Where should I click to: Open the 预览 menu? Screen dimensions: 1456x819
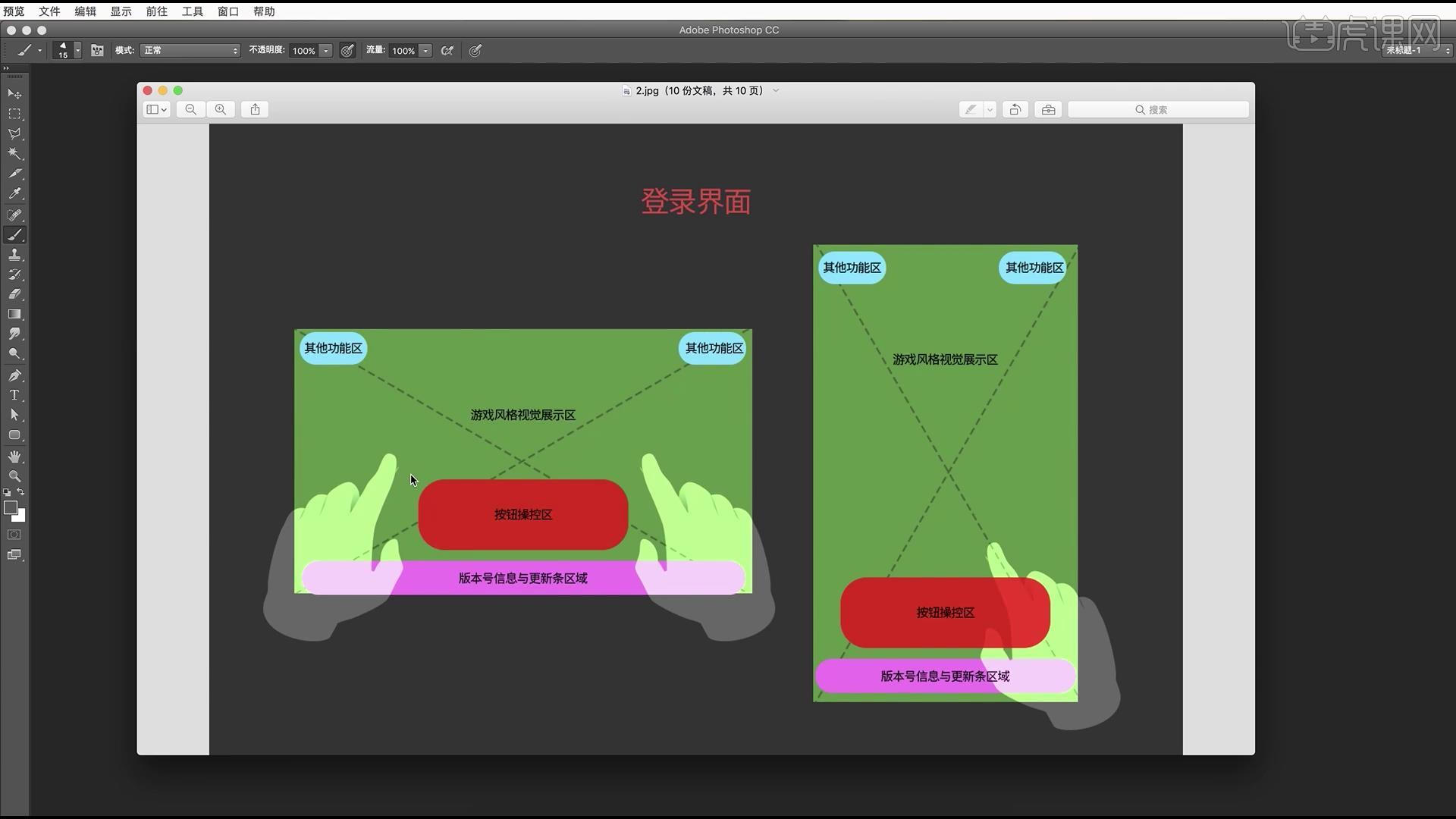pyautogui.click(x=14, y=11)
